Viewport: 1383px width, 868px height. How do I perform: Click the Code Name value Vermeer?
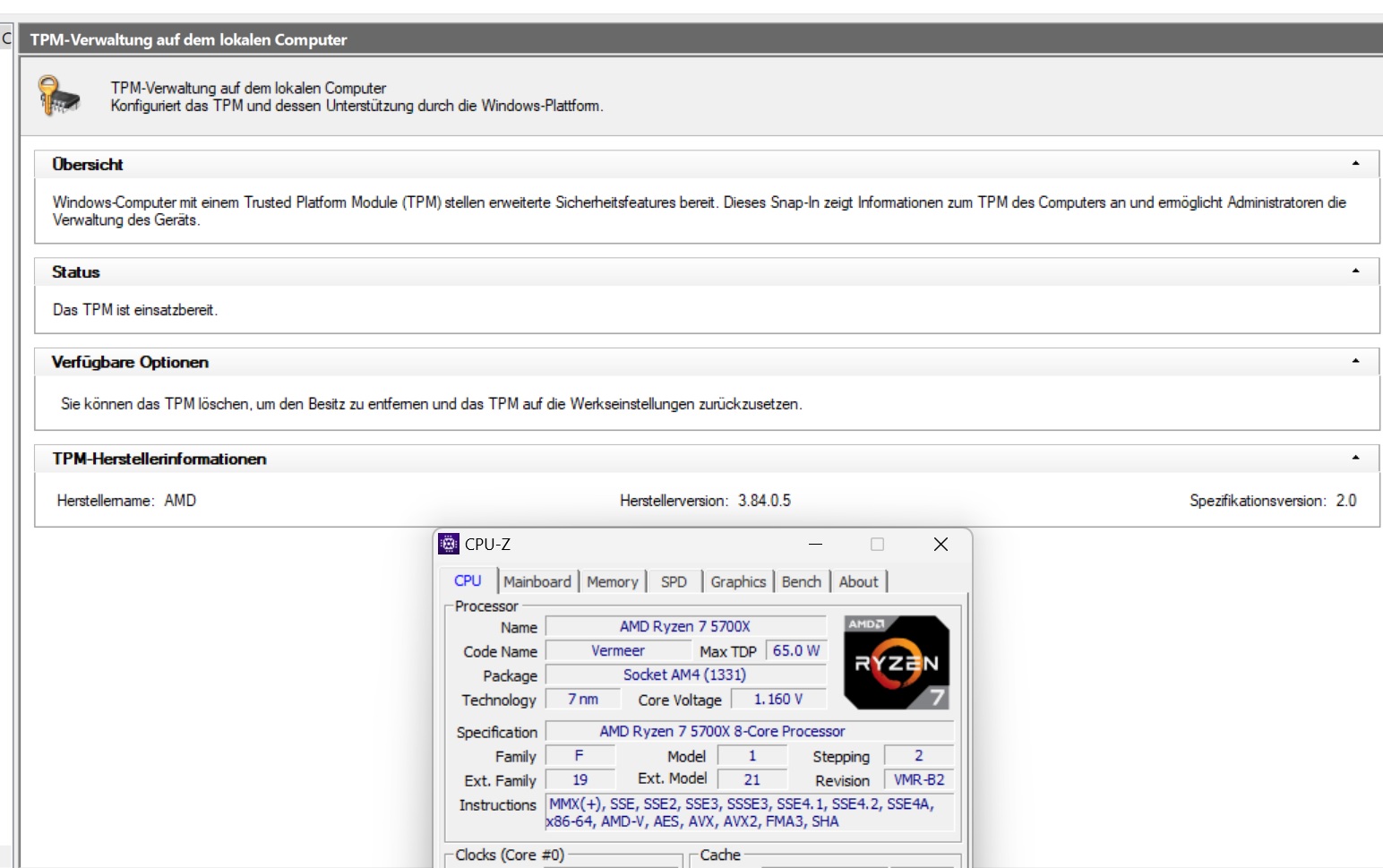tap(618, 650)
